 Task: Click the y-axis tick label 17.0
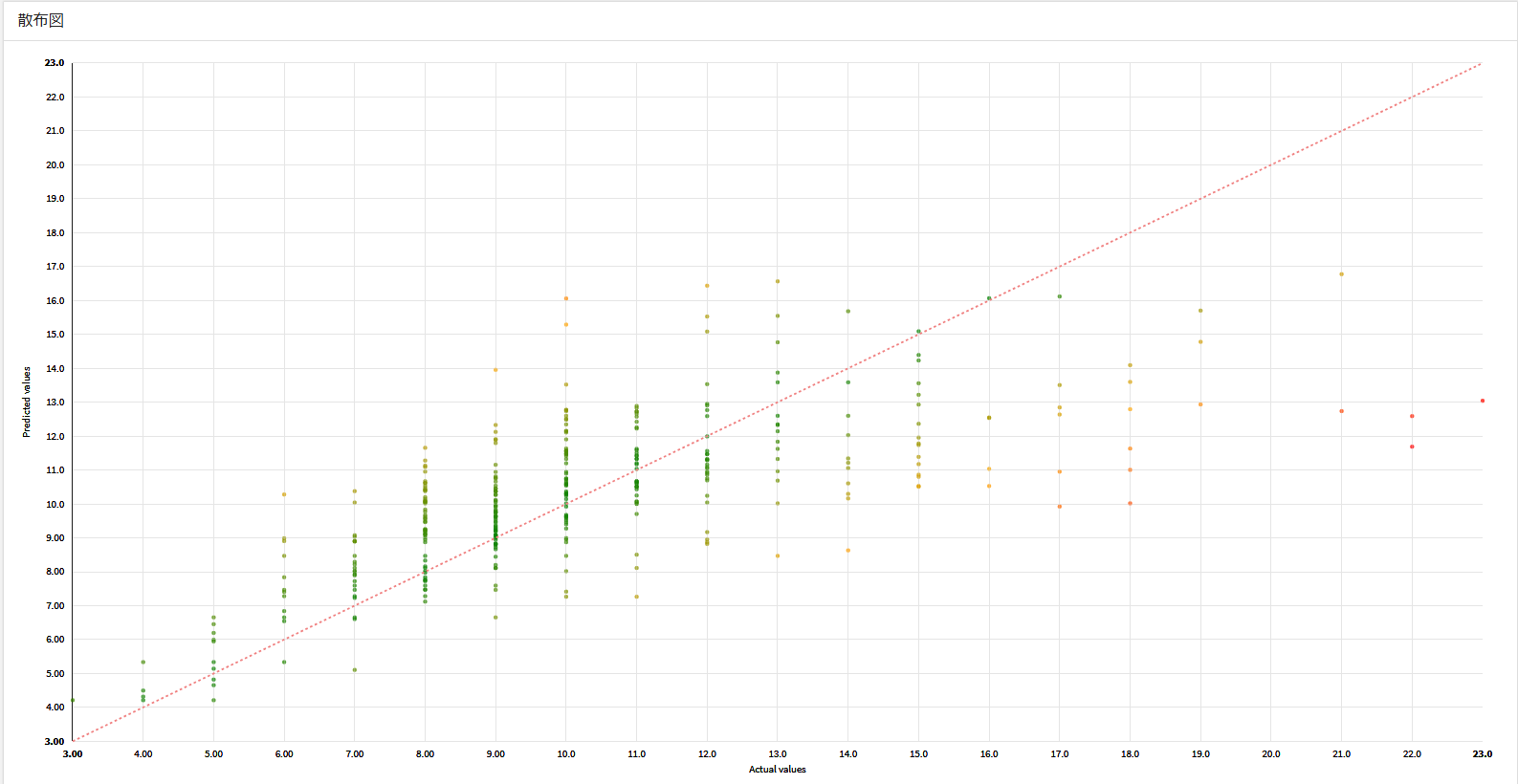coord(55,267)
